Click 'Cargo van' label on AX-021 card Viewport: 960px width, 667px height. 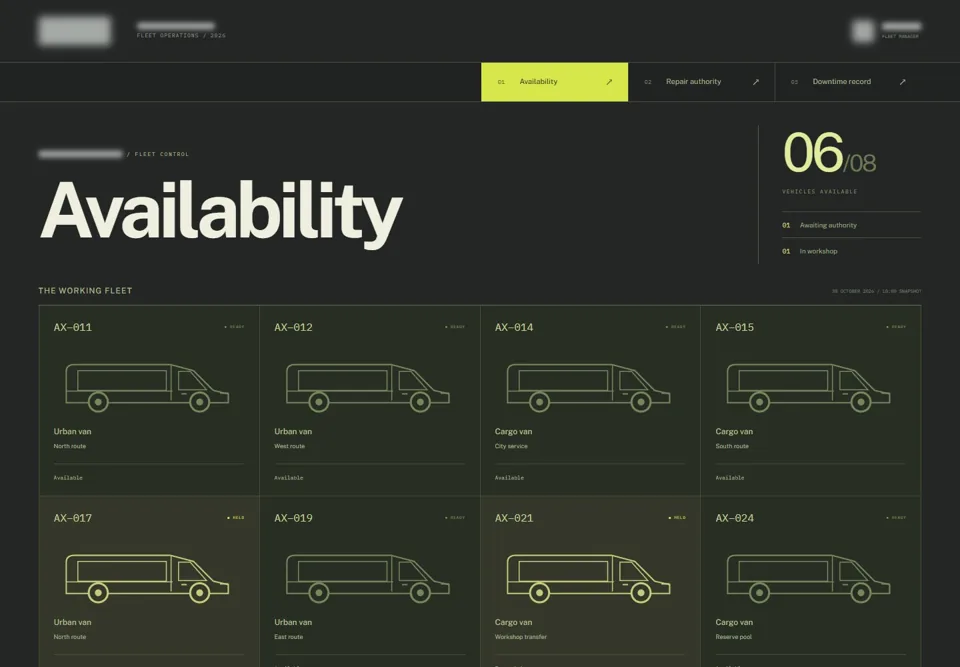click(x=513, y=622)
